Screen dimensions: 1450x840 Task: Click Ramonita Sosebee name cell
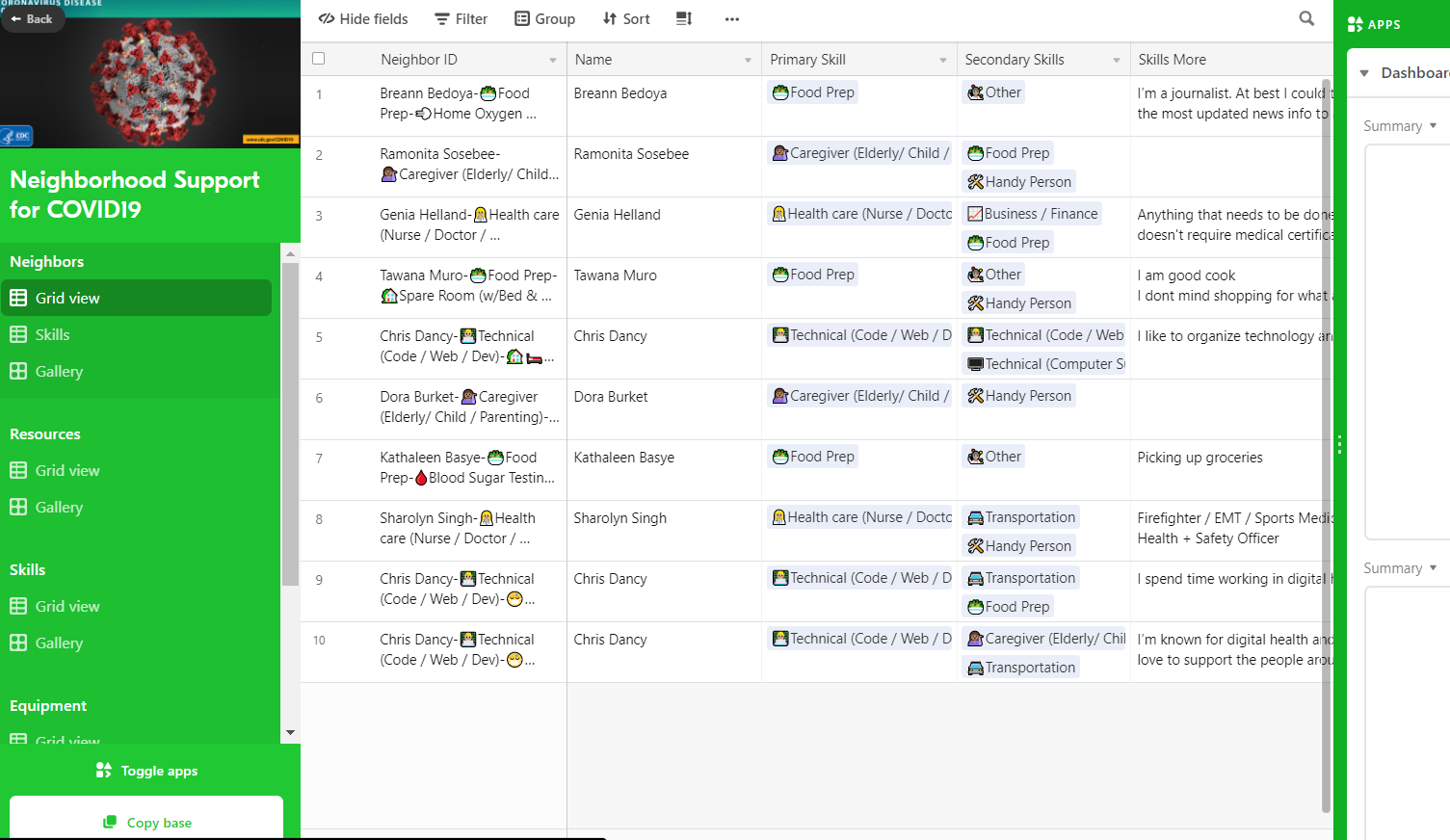click(664, 167)
